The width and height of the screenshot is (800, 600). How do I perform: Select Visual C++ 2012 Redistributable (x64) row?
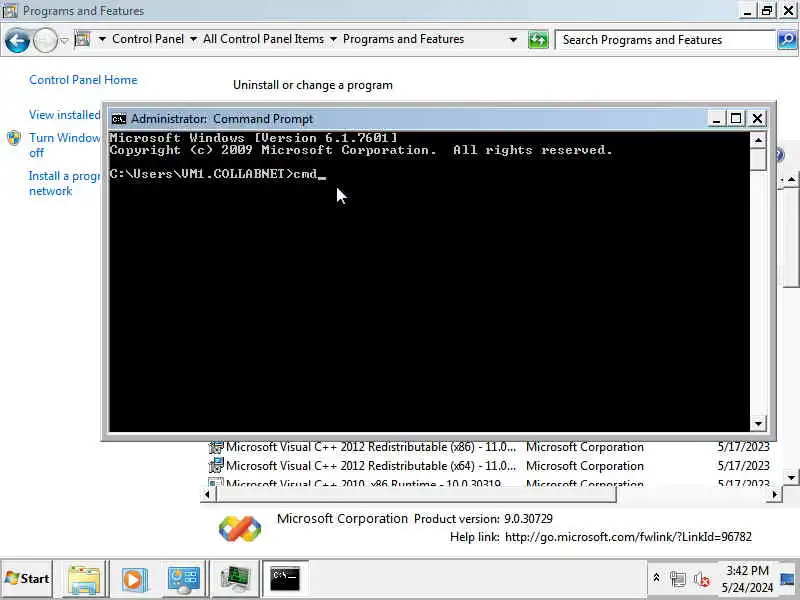click(489, 466)
